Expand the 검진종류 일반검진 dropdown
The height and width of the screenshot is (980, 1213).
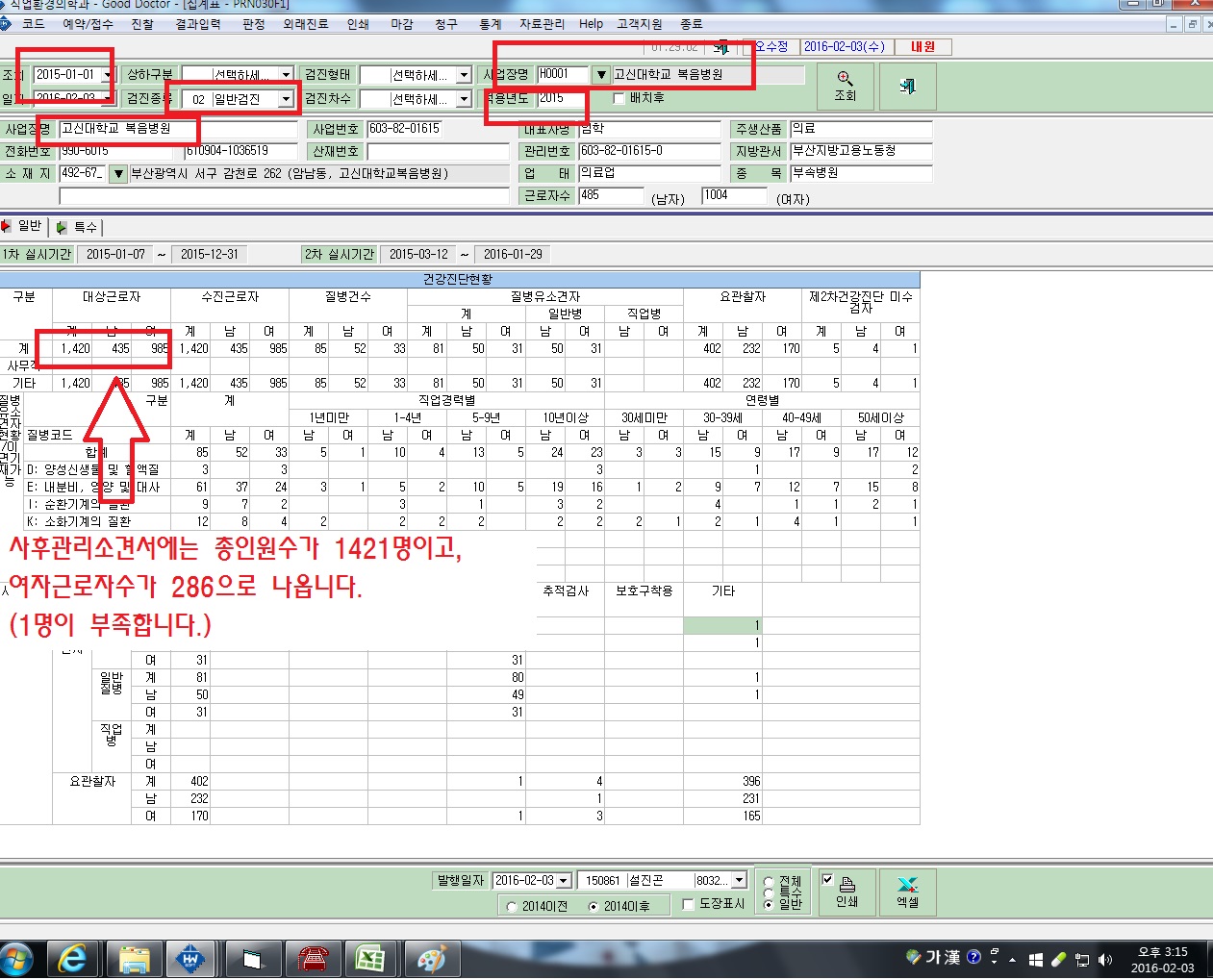click(x=286, y=99)
